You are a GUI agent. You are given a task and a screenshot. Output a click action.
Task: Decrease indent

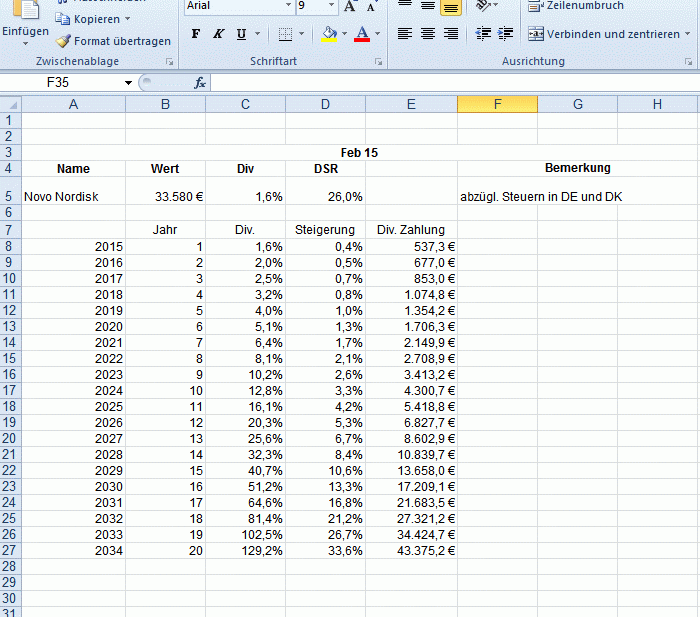(483, 33)
